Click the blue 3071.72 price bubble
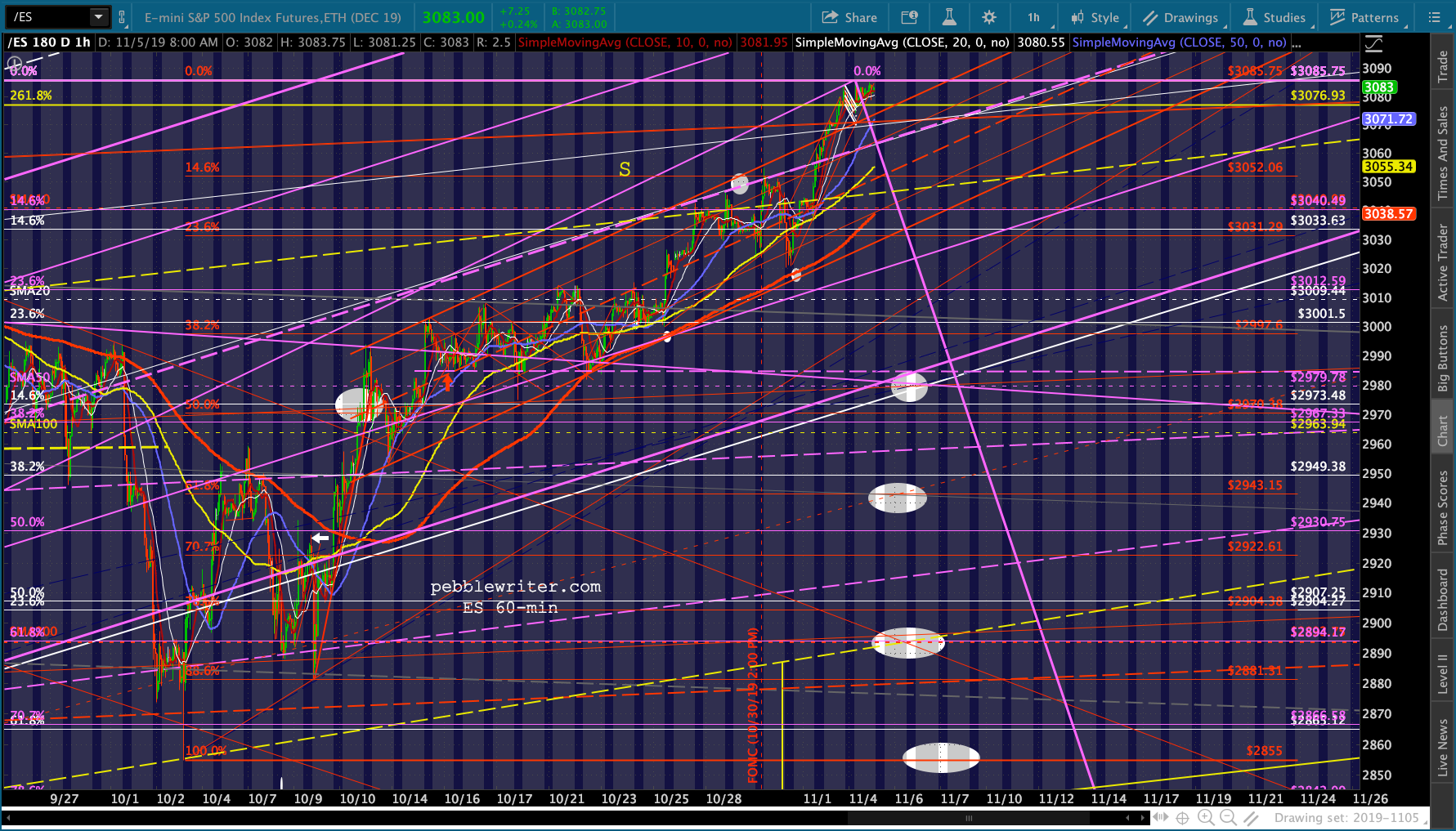 pos(1388,119)
